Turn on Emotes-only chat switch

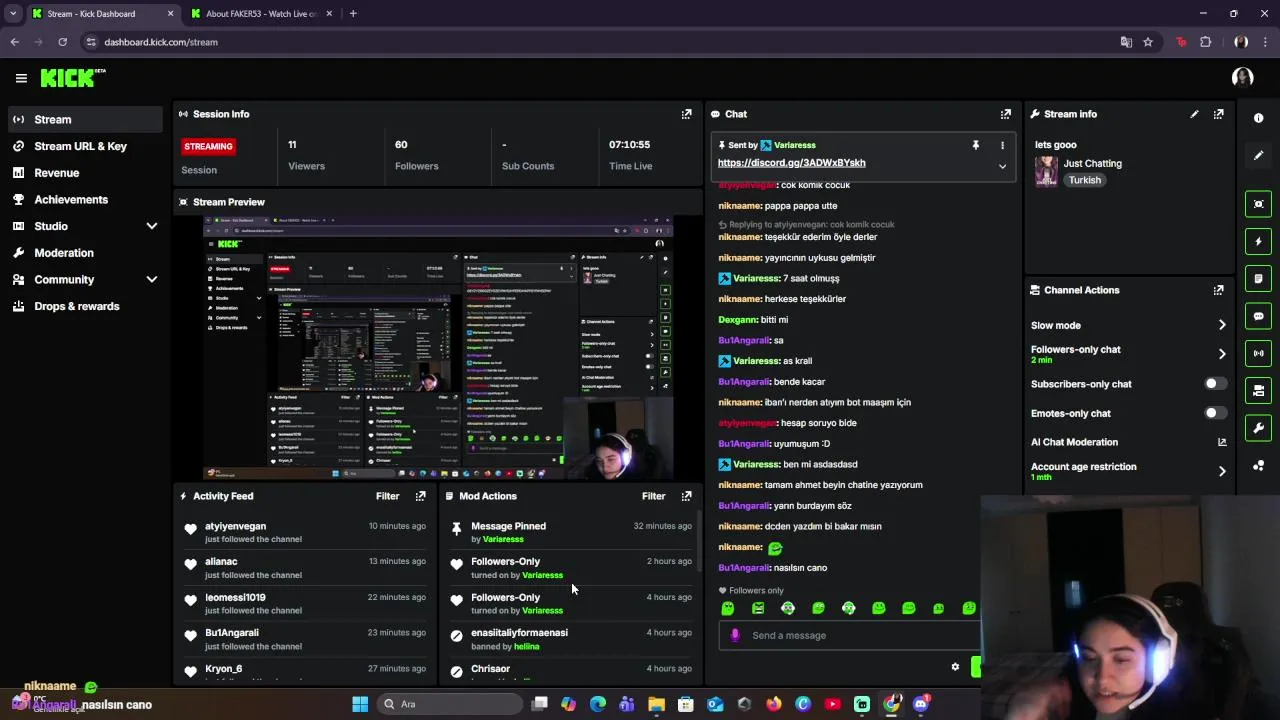[x=1215, y=413]
